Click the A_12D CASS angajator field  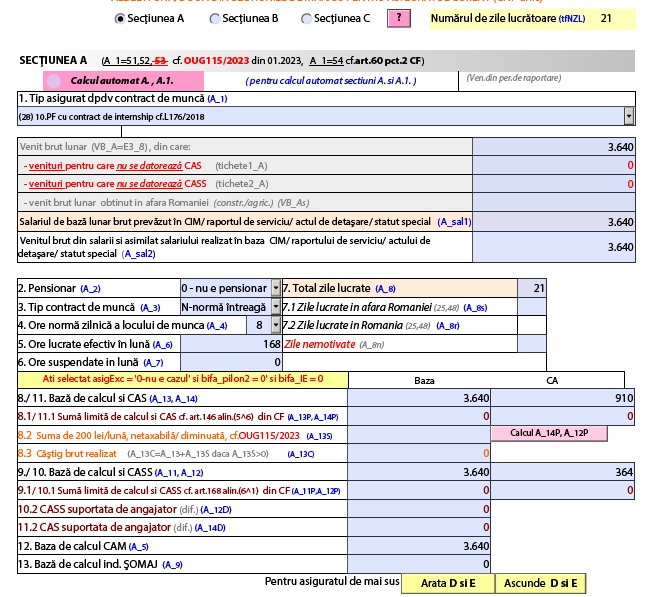[x=419, y=509]
